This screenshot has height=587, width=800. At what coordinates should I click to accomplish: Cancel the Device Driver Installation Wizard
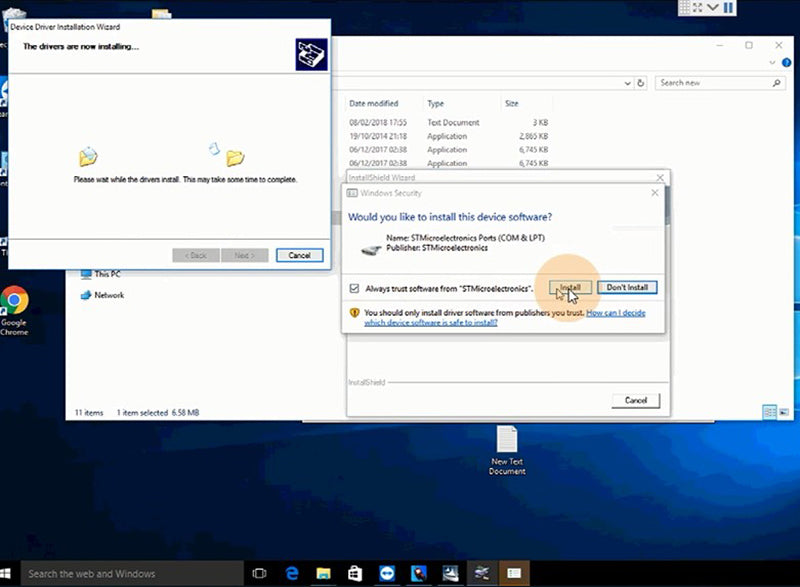[299, 256]
